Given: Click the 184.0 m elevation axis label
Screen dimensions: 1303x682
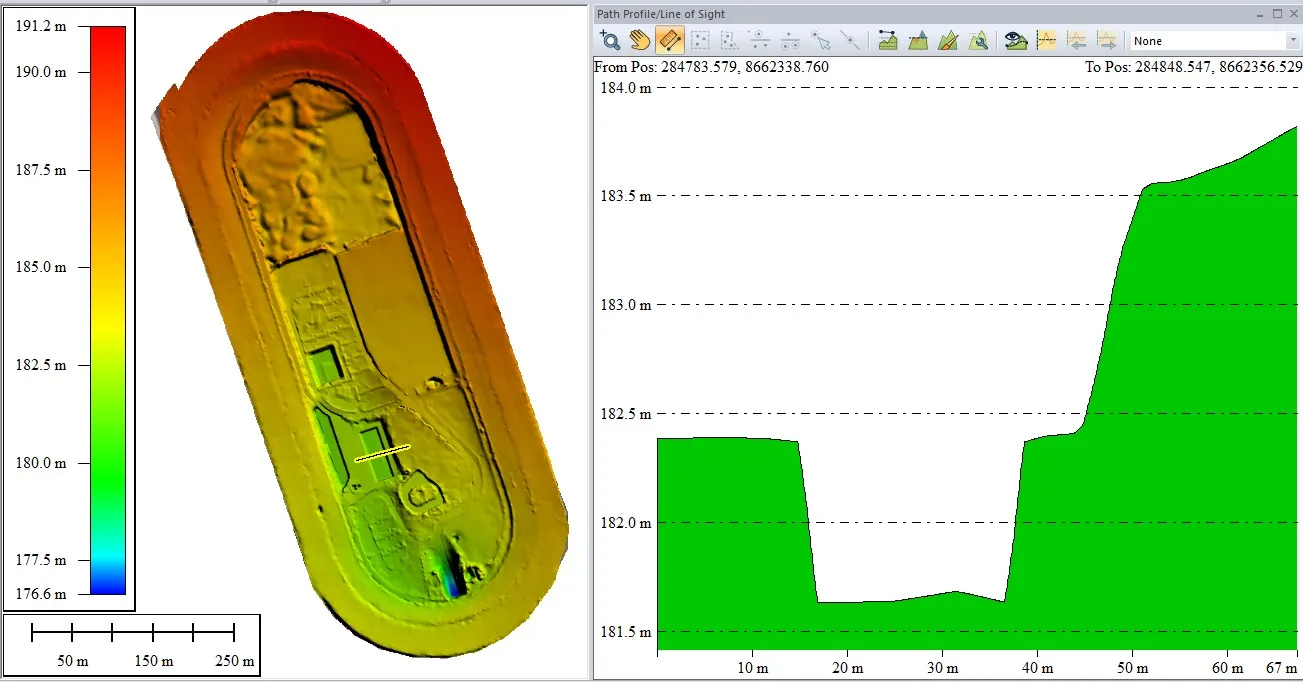Looking at the screenshot, I should pyautogui.click(x=624, y=87).
